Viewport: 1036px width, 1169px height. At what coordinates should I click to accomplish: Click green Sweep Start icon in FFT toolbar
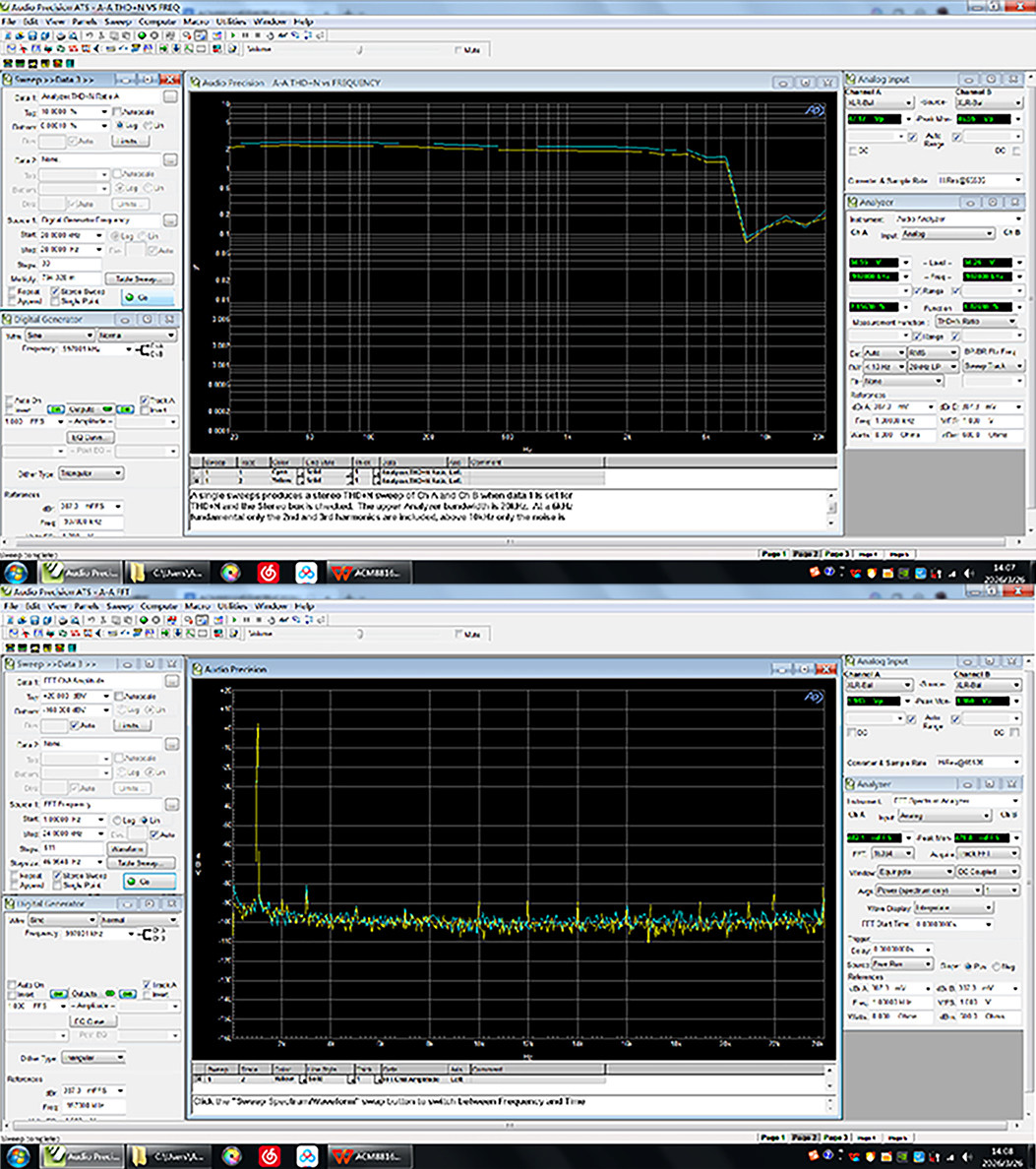pyautogui.click(x=142, y=620)
